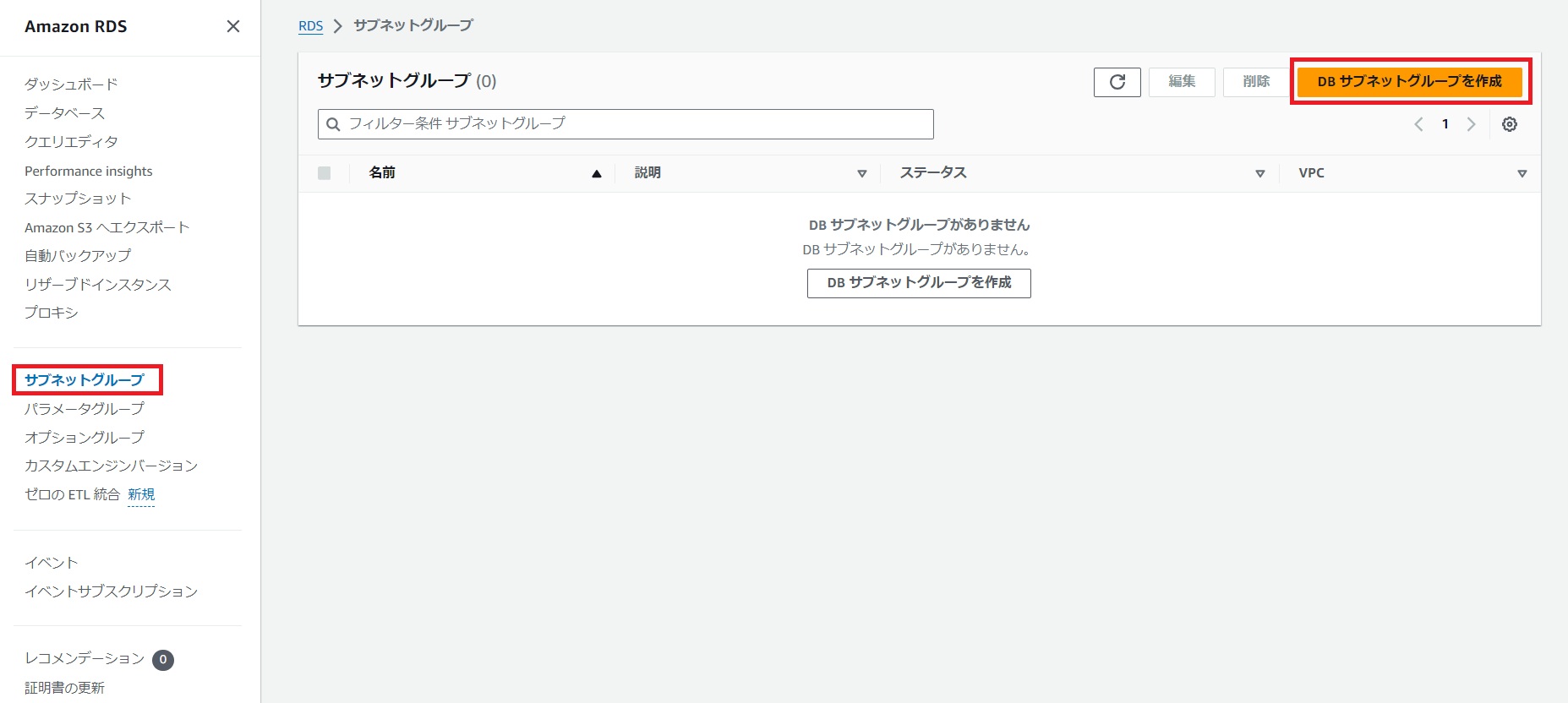Click the refresh icon button
This screenshot has width=1568, height=703.
pyautogui.click(x=1117, y=82)
